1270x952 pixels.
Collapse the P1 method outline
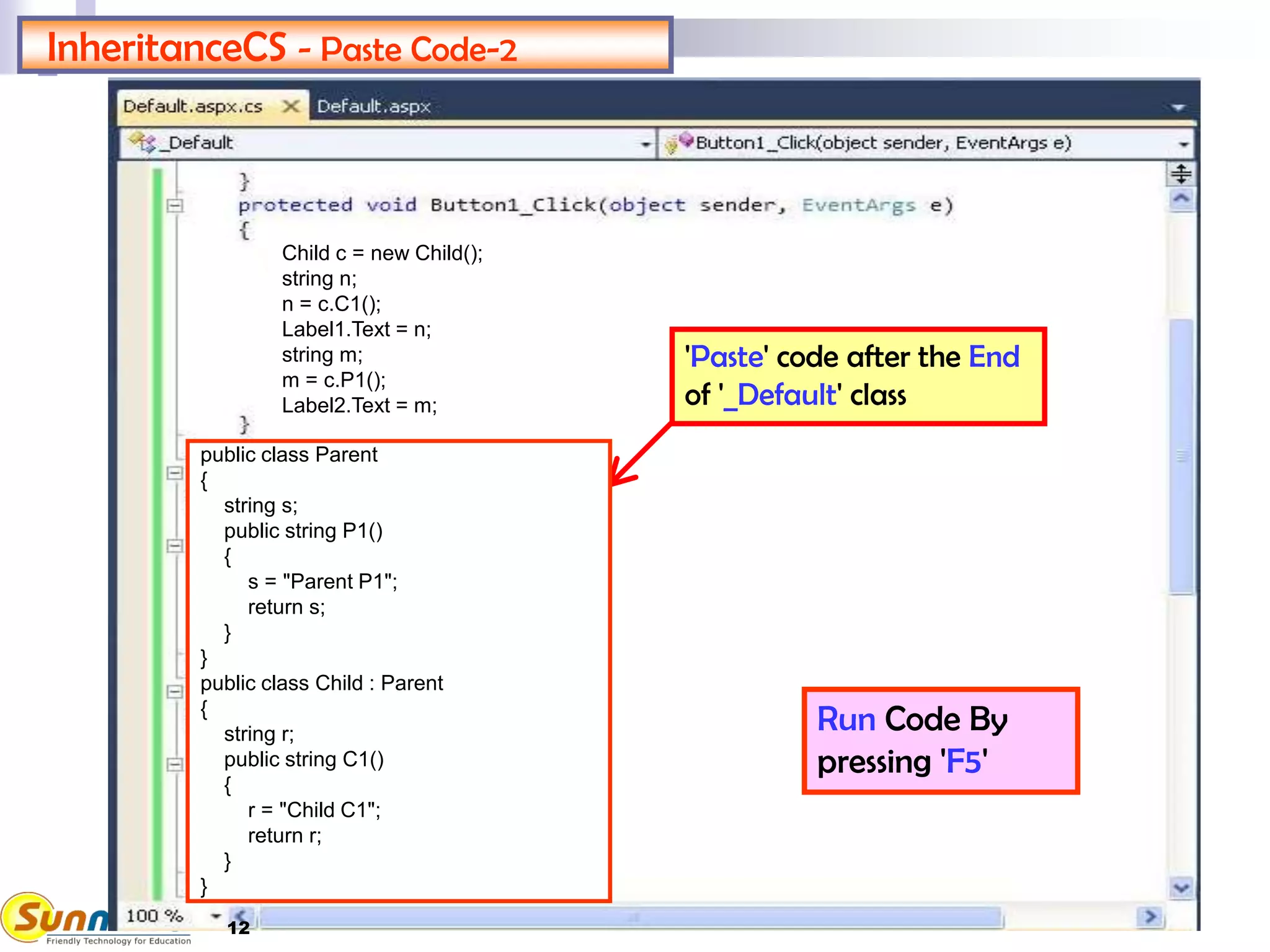click(175, 545)
